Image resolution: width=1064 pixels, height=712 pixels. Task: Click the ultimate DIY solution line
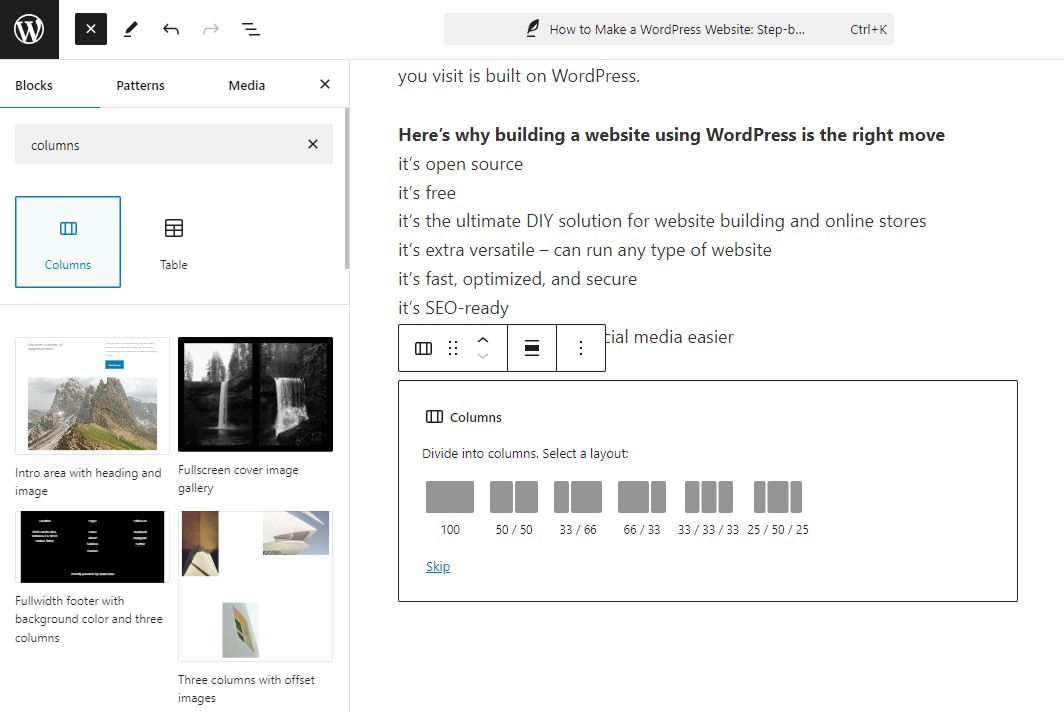[662, 221]
